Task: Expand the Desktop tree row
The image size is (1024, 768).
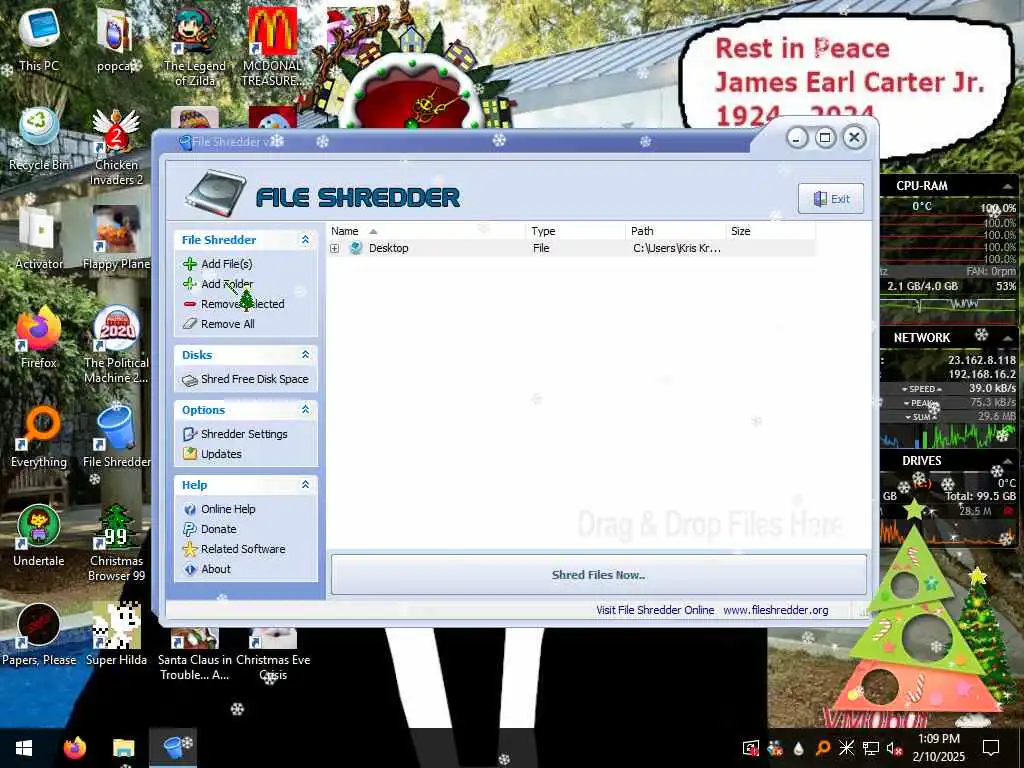Action: (x=334, y=248)
